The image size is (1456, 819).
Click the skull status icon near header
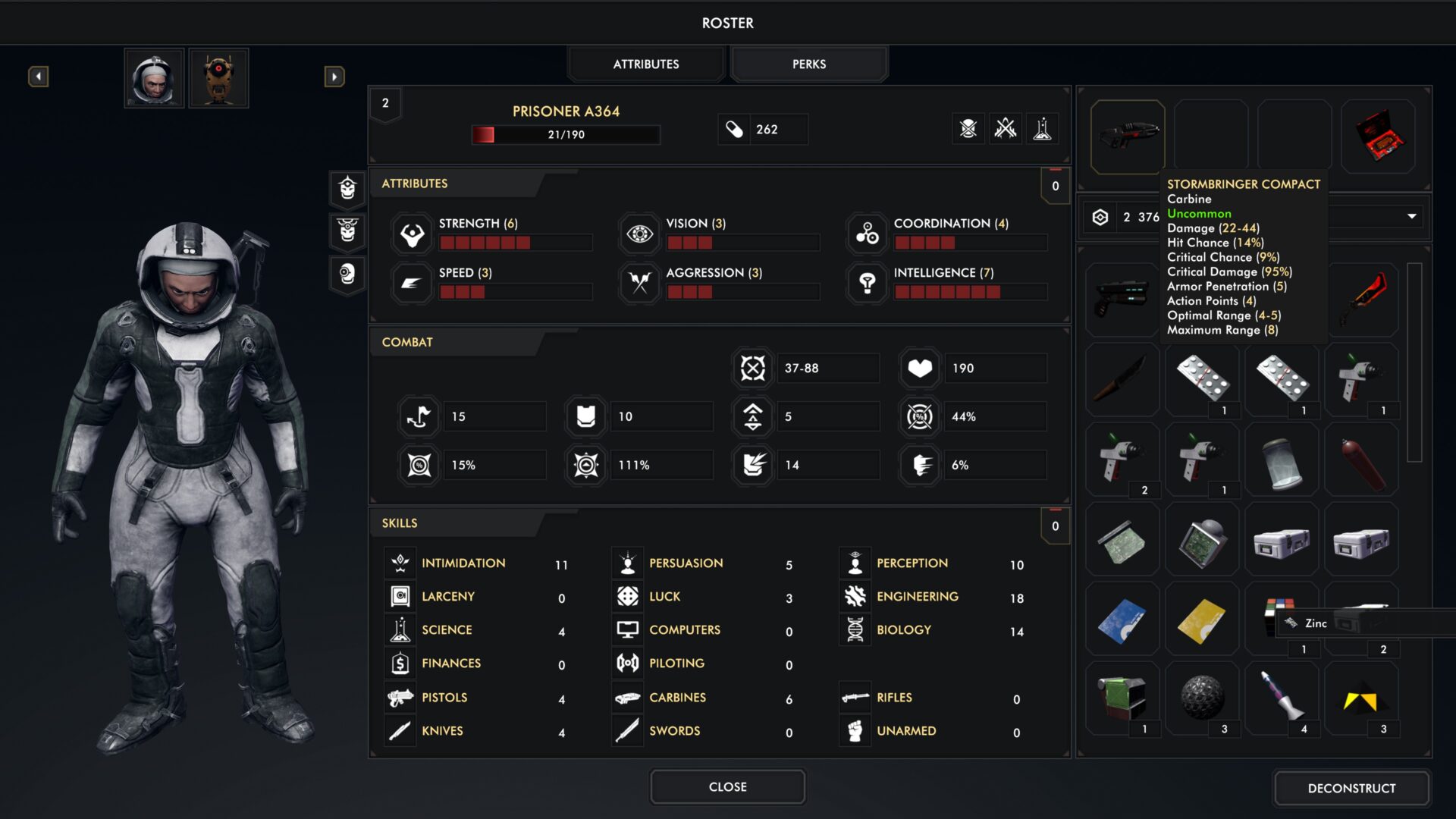pos(968,129)
